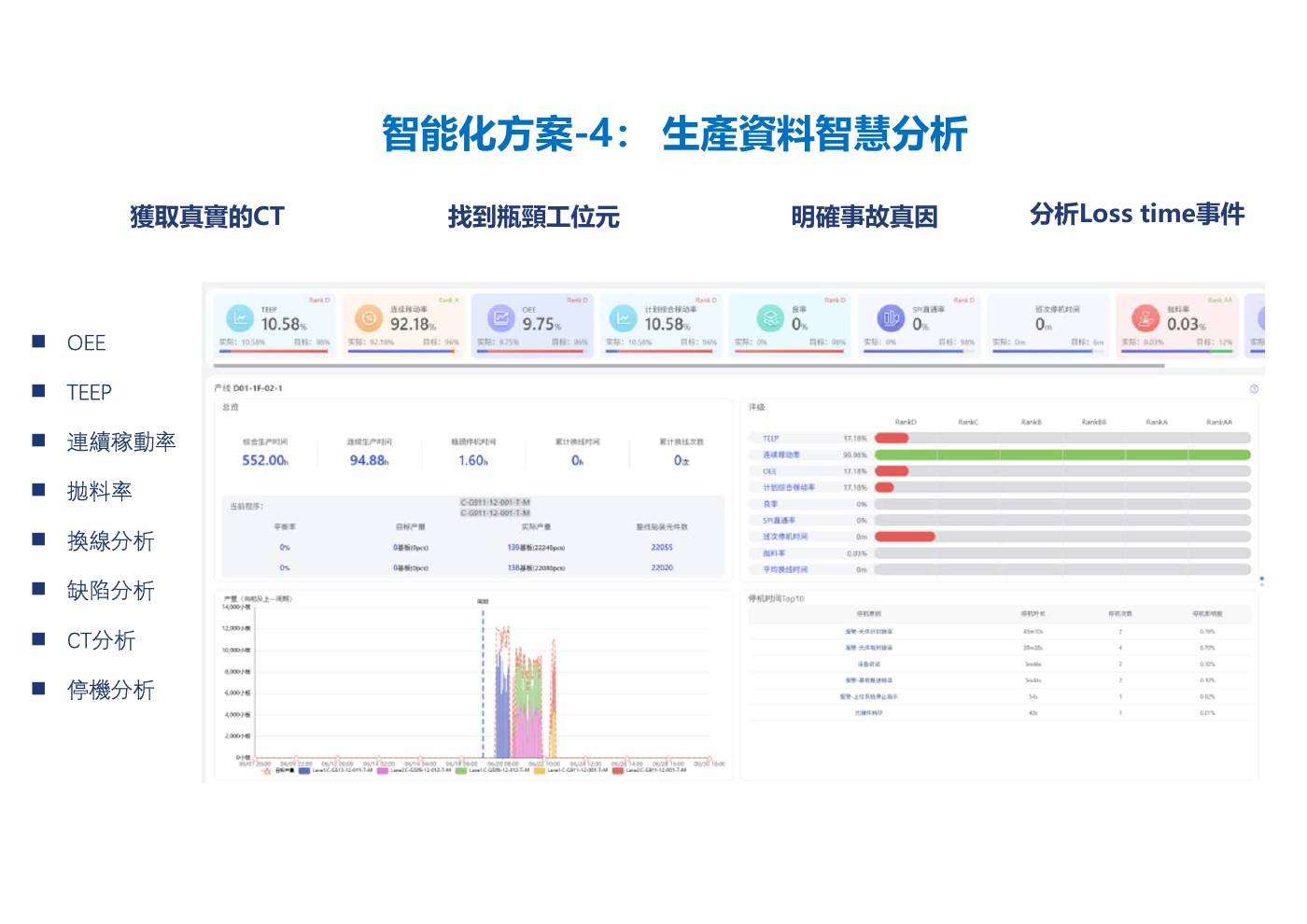Click the 停機分析 bullet item
The width and height of the screenshot is (1307, 924).
tap(110, 690)
